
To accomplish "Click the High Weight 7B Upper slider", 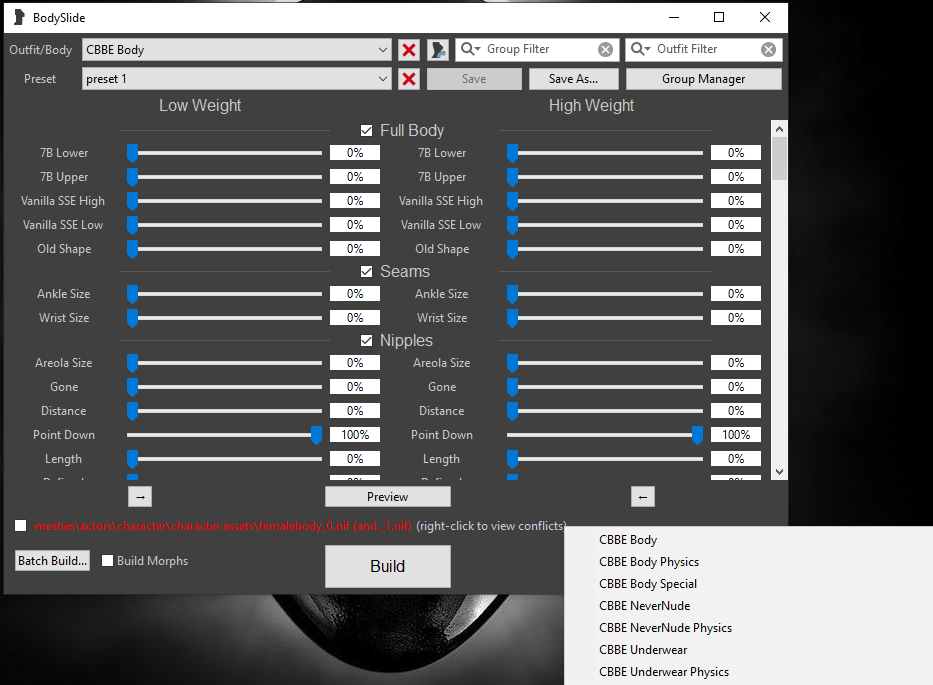I will click(x=605, y=177).
